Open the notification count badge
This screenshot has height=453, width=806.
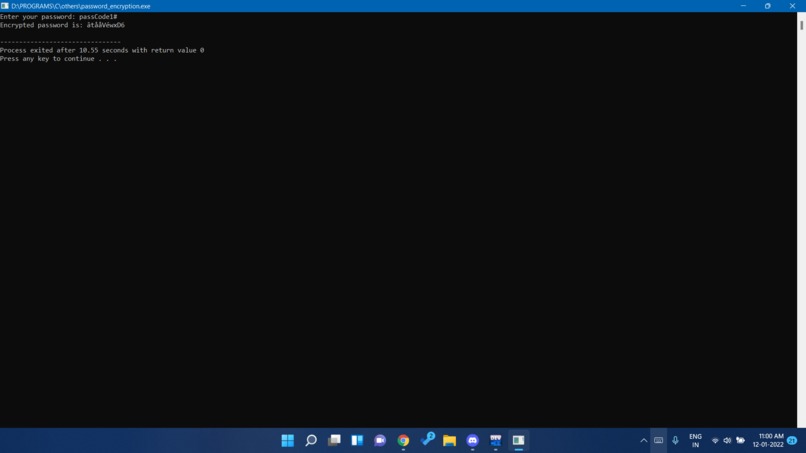pyautogui.click(x=792, y=440)
